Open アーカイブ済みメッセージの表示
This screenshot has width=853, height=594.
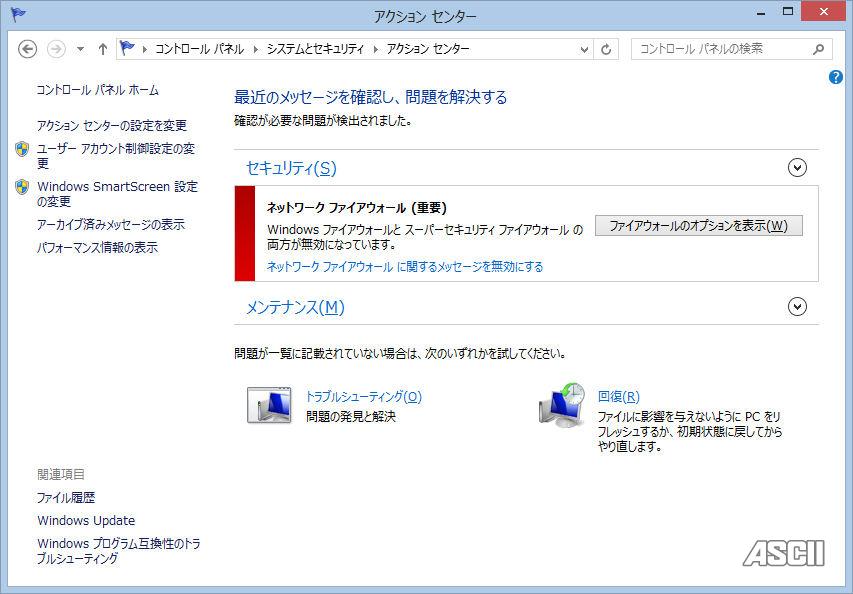(x=110, y=224)
